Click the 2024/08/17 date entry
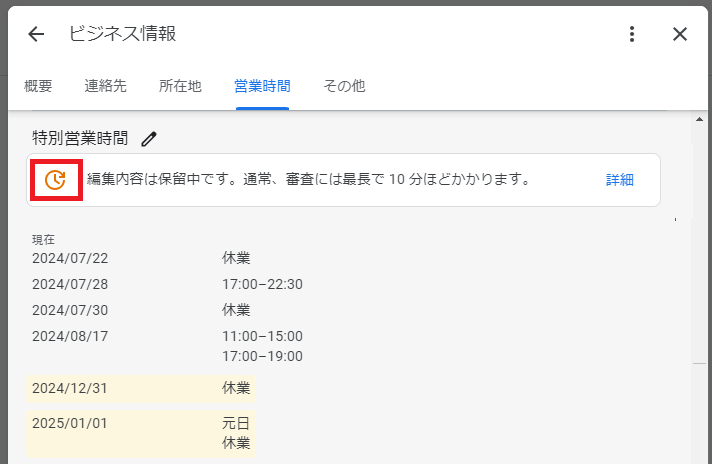The width and height of the screenshot is (712, 464). (70, 336)
